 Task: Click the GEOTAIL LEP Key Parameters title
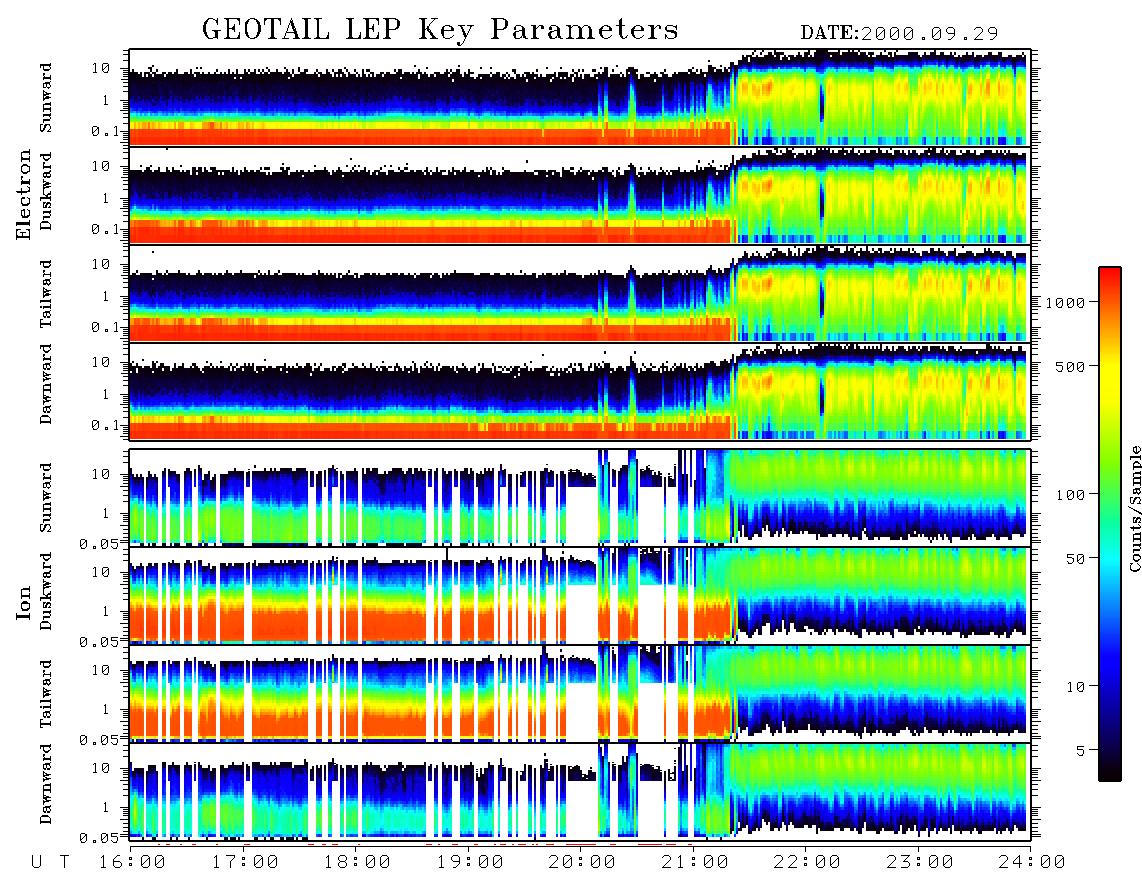440,29
